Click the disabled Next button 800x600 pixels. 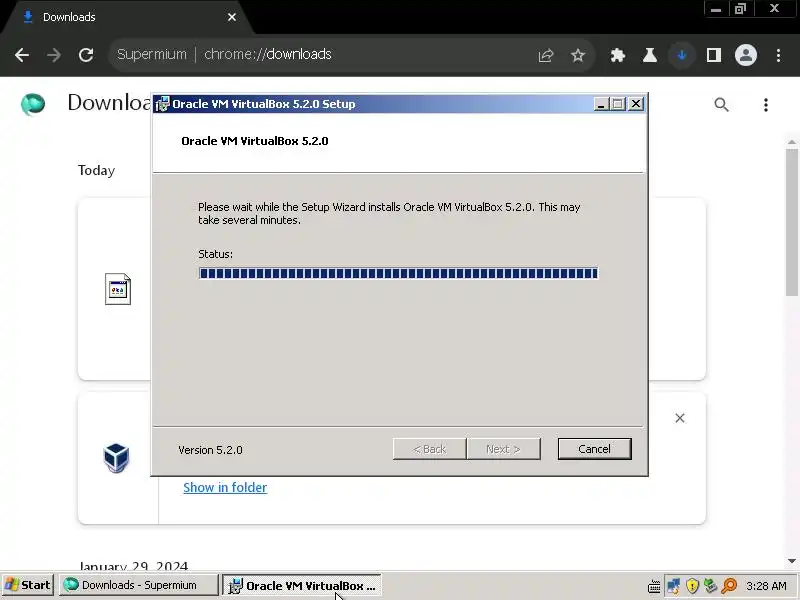click(x=503, y=449)
